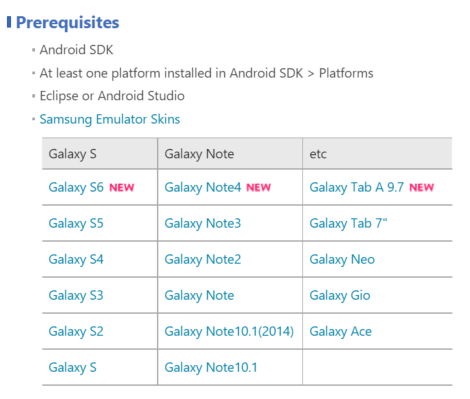This screenshot has width=470, height=399.
Task: Open the Samsung Emulator Skins link
Action: tap(110, 119)
